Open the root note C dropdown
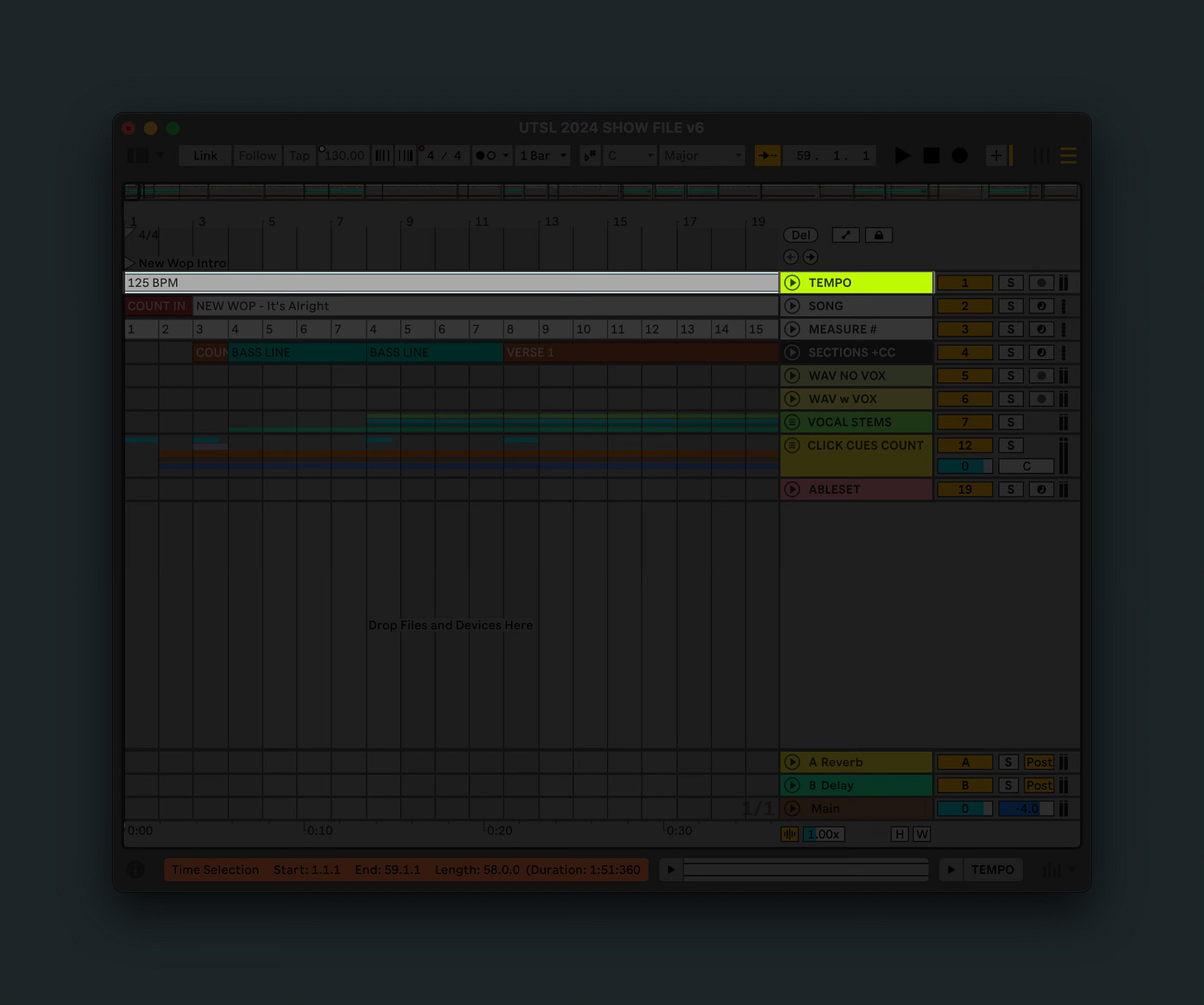Image resolution: width=1204 pixels, height=1005 pixels. pyautogui.click(x=630, y=156)
